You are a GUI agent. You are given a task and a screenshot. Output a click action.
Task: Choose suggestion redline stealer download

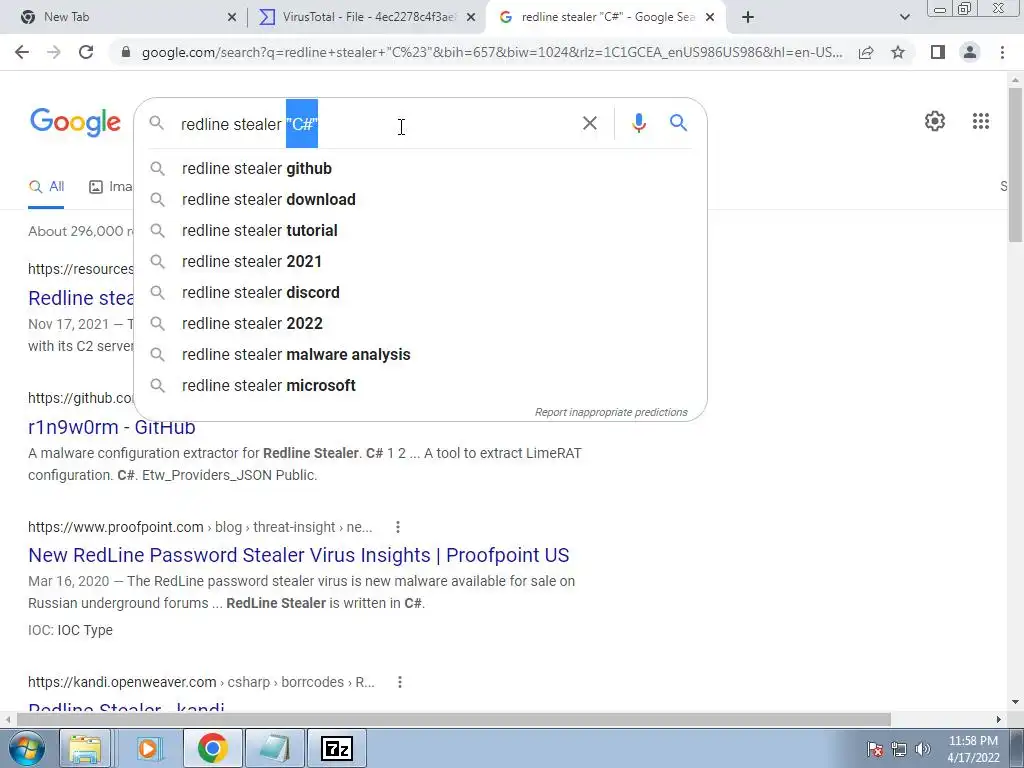(421, 199)
